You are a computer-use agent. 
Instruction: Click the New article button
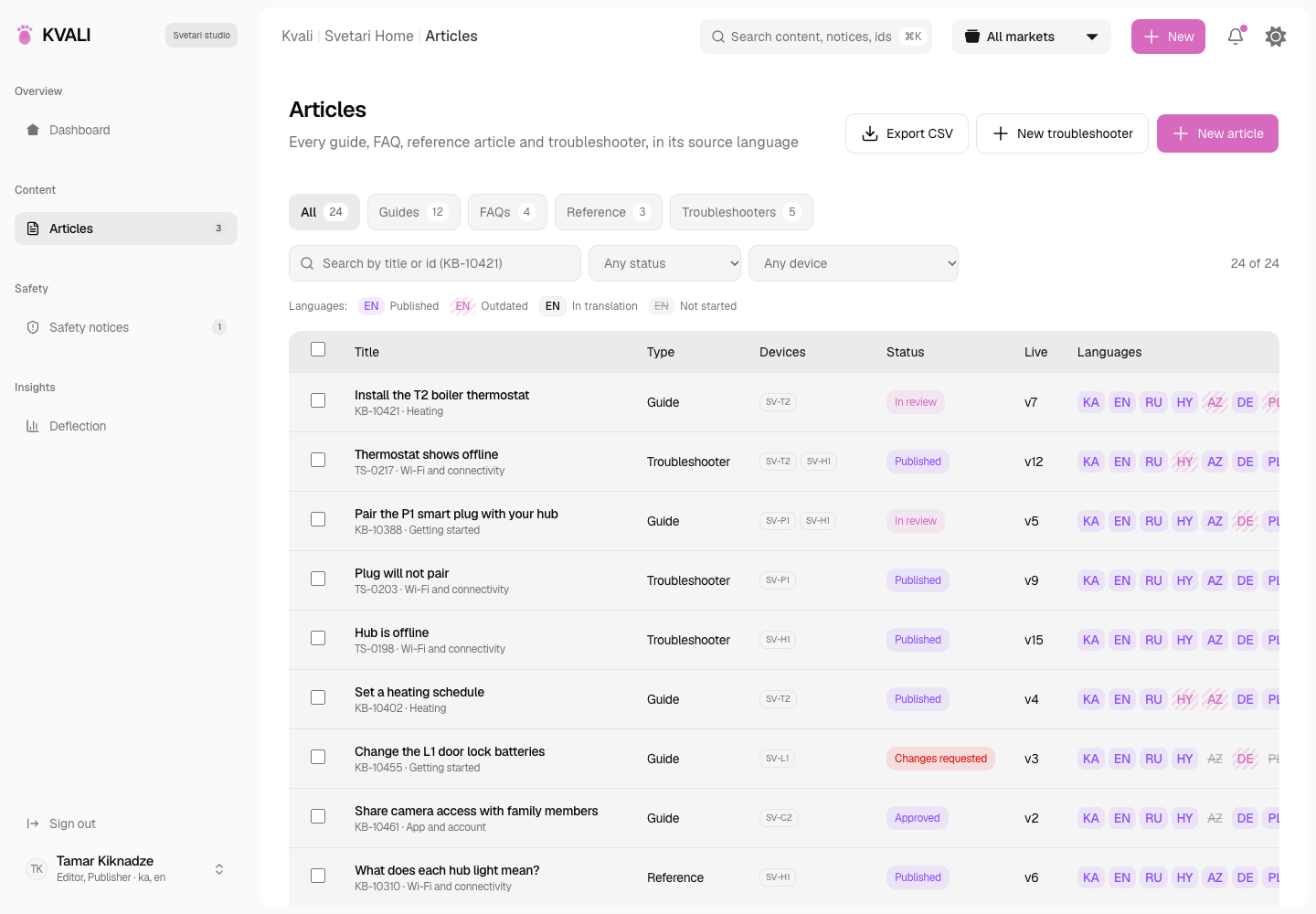1217,133
